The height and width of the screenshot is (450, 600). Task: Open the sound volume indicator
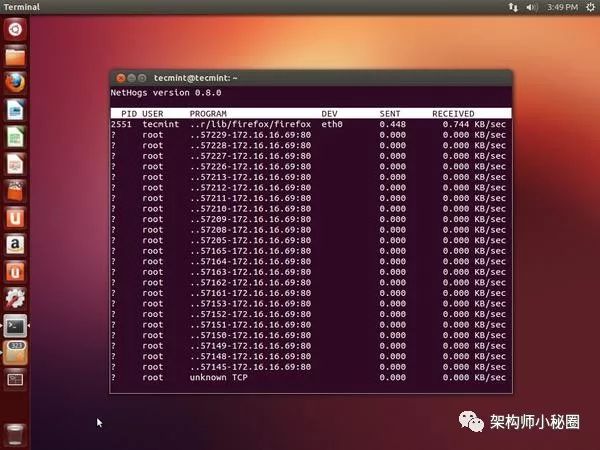pyautogui.click(x=532, y=7)
